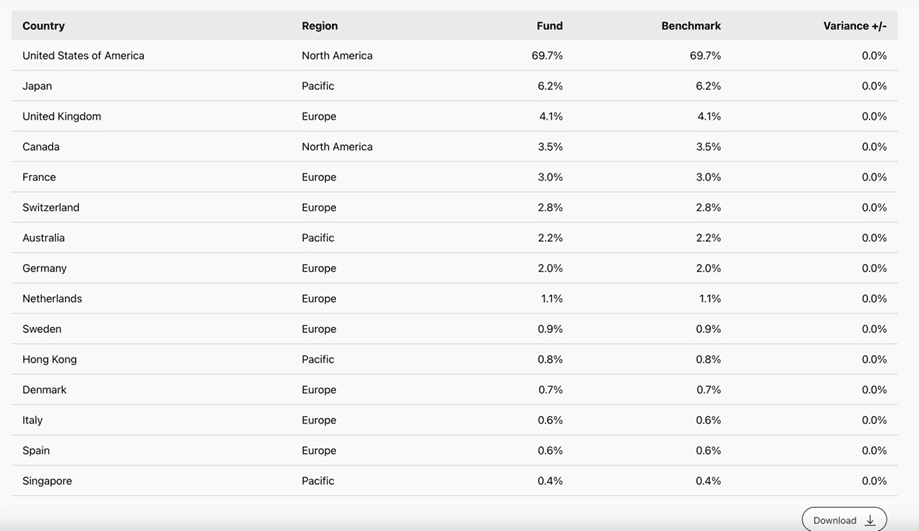The width and height of the screenshot is (919, 531).
Task: Click the France country name
Action: (39, 177)
